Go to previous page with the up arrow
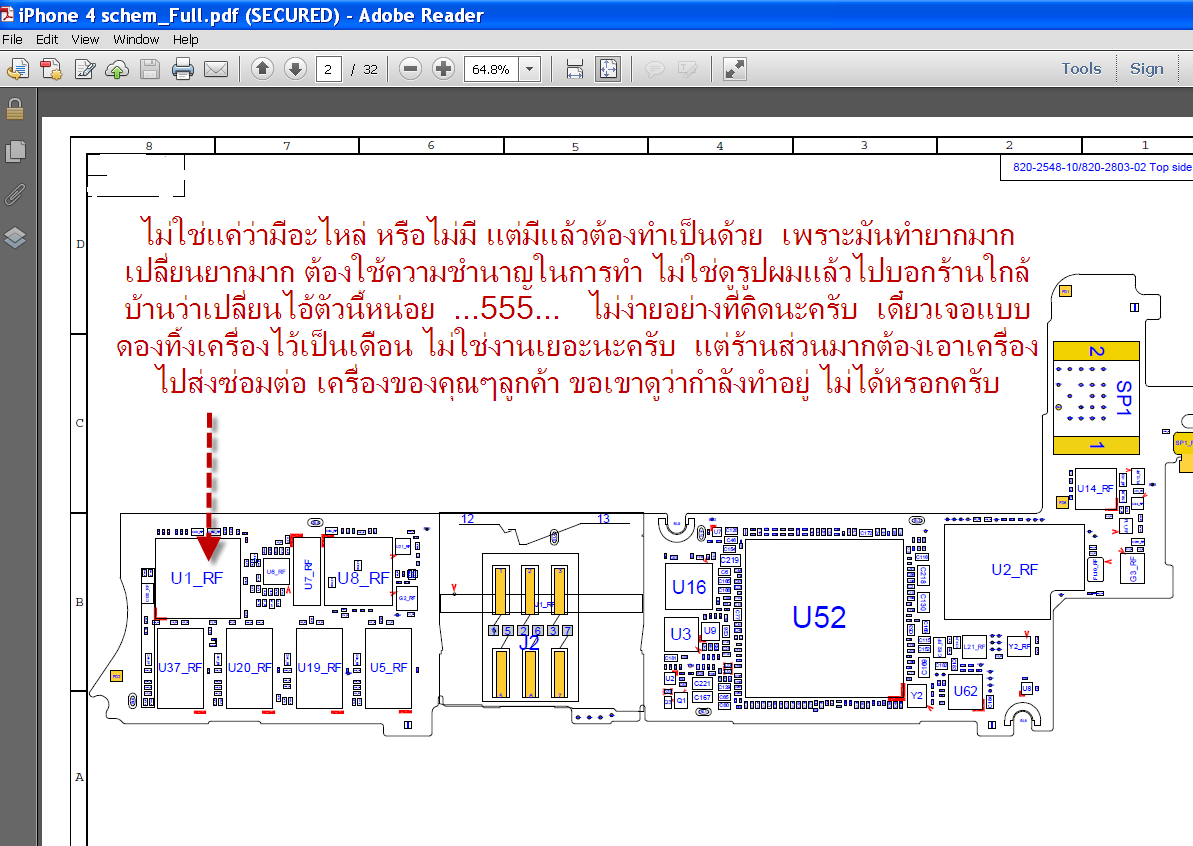This screenshot has height=846, width=1193. (262, 69)
